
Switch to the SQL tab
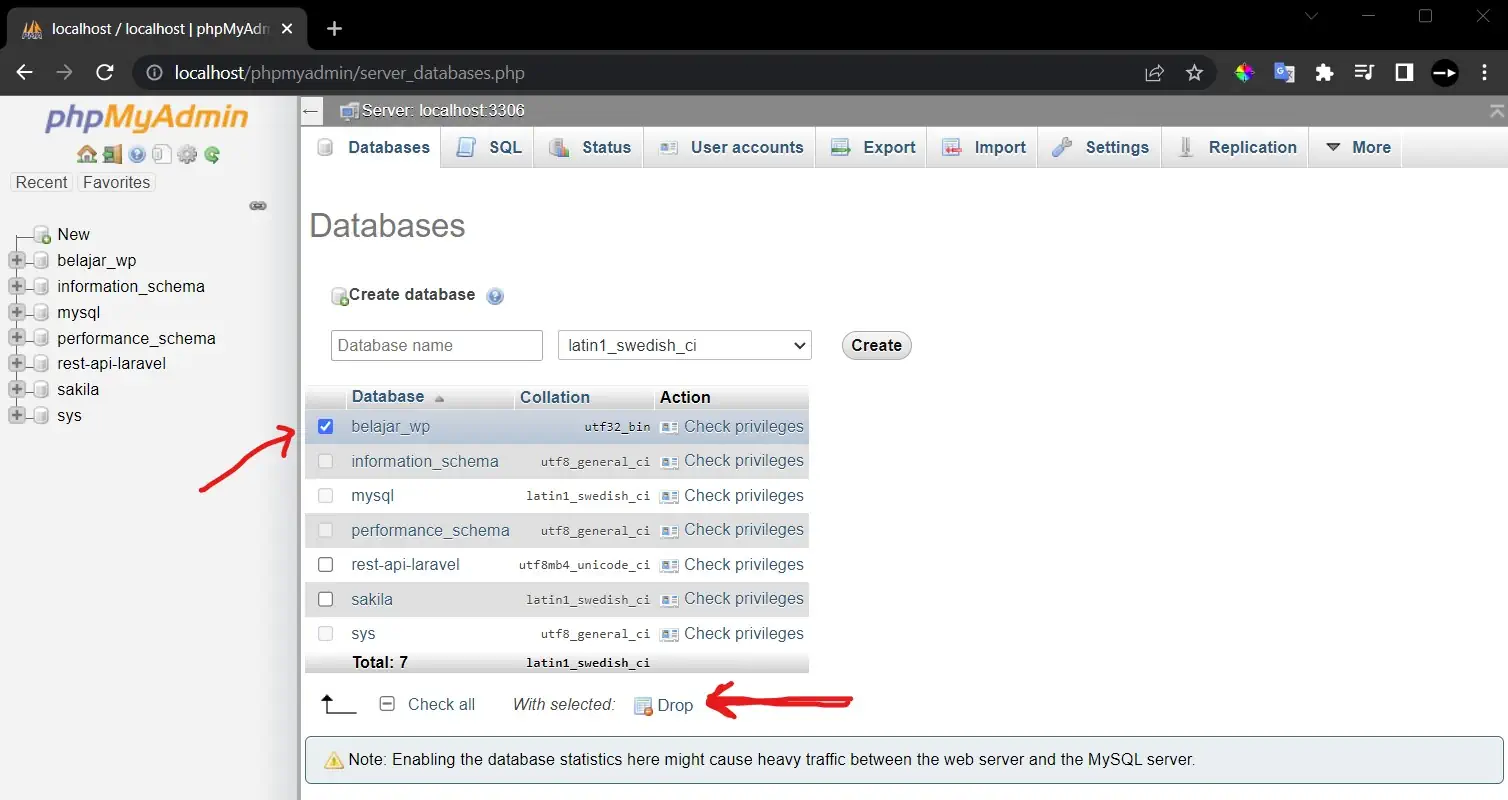click(x=488, y=147)
